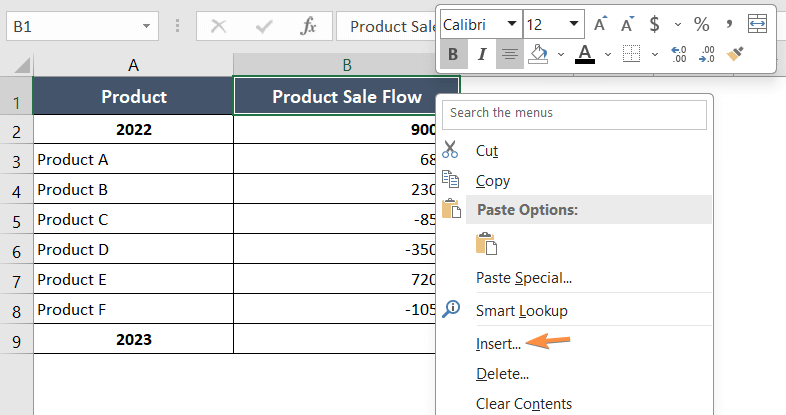Open the Font Color dropdown arrow
Viewport: 786px width, 415px height.
[x=608, y=54]
